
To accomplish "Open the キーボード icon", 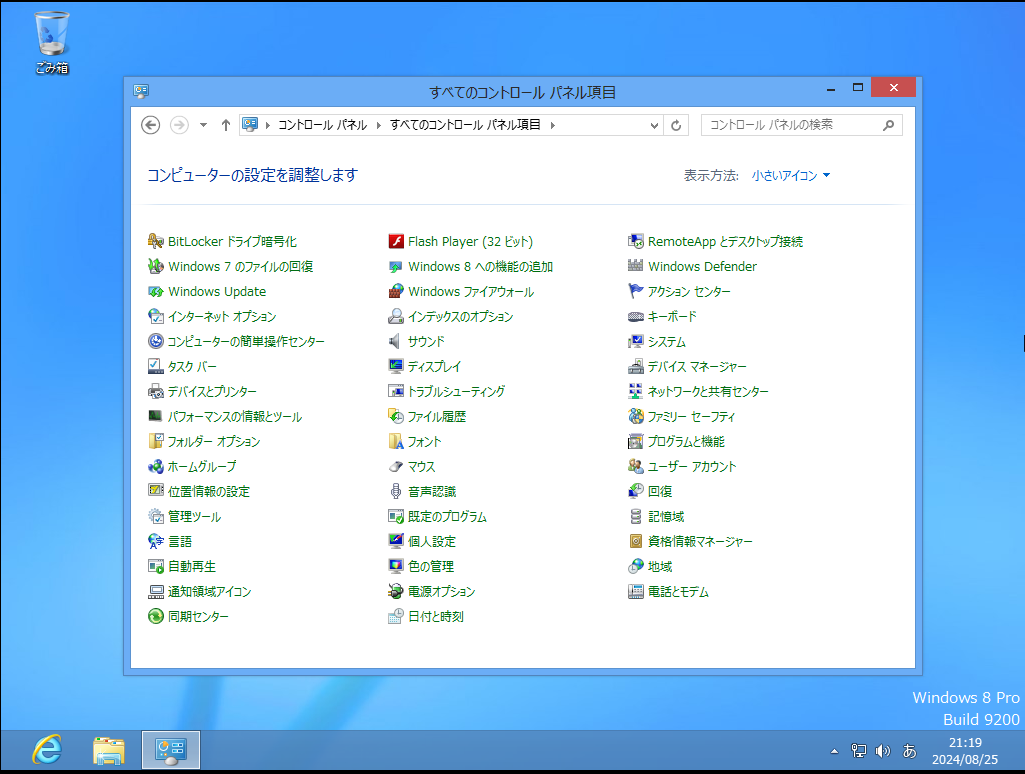I will pyautogui.click(x=635, y=316).
